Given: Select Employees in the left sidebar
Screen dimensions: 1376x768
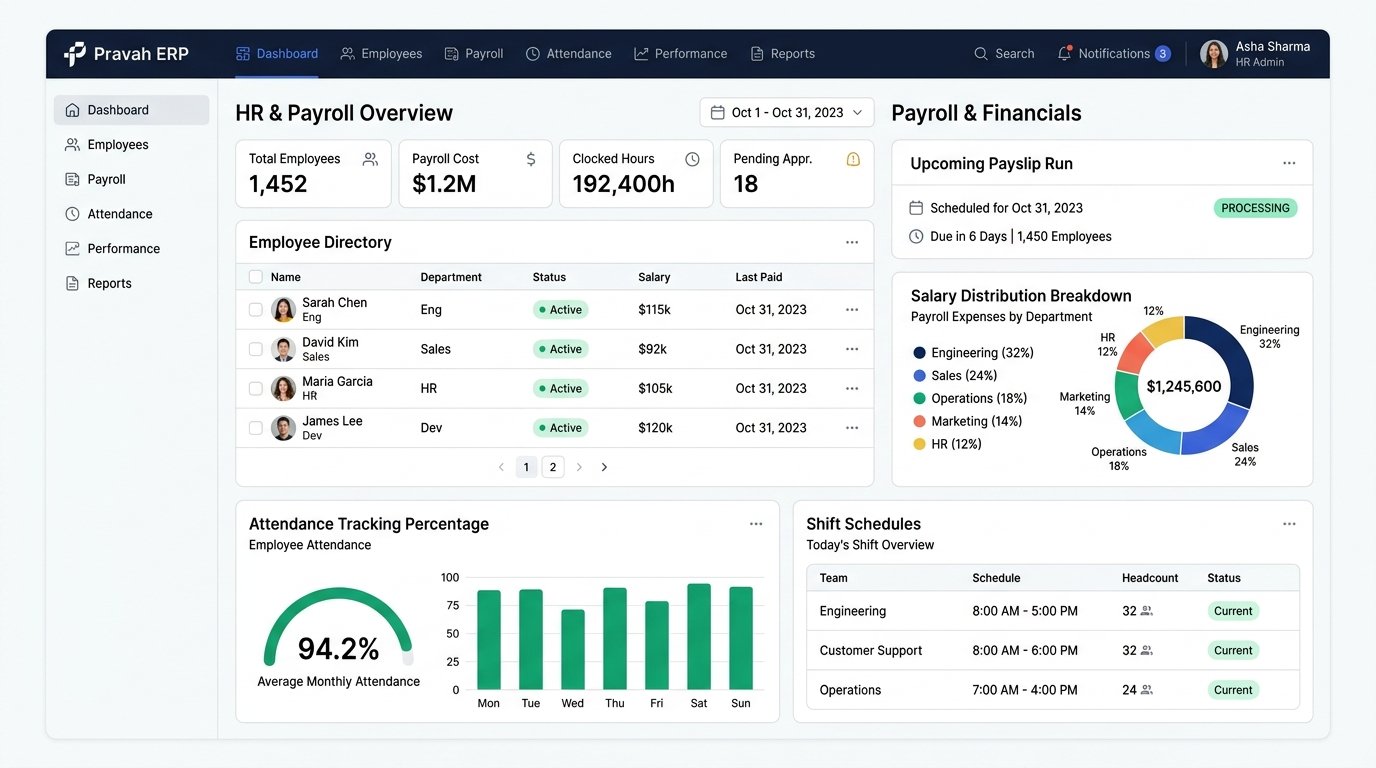Looking at the screenshot, I should coord(131,145).
